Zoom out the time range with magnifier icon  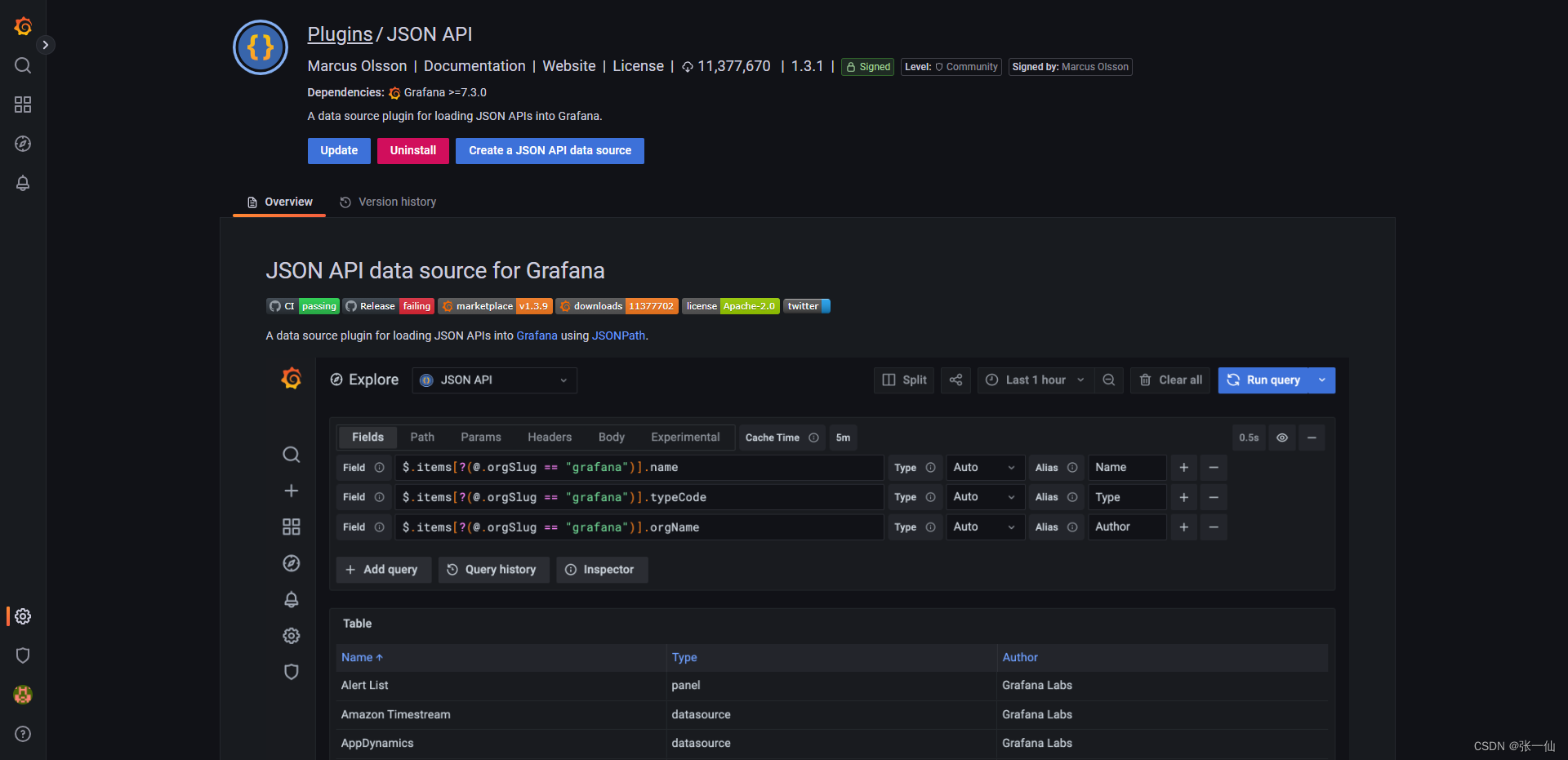(x=1108, y=380)
